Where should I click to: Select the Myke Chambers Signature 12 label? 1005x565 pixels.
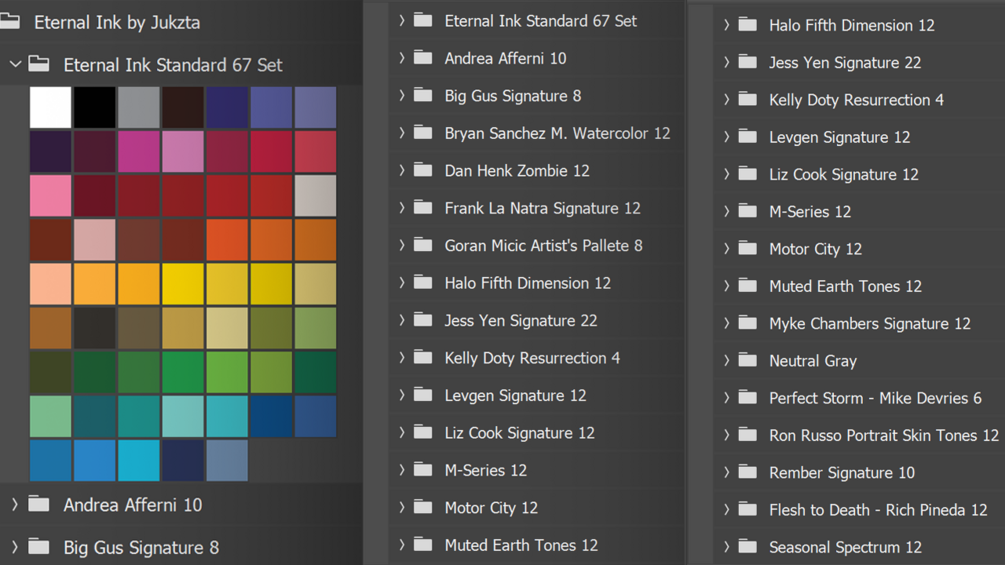(x=870, y=323)
